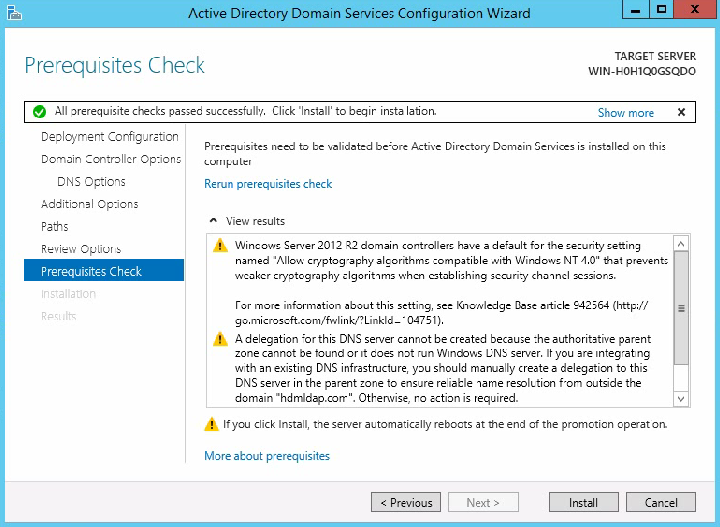The height and width of the screenshot is (527, 720).
Task: Click the wizard app icon in title bar
Action: [14, 13]
